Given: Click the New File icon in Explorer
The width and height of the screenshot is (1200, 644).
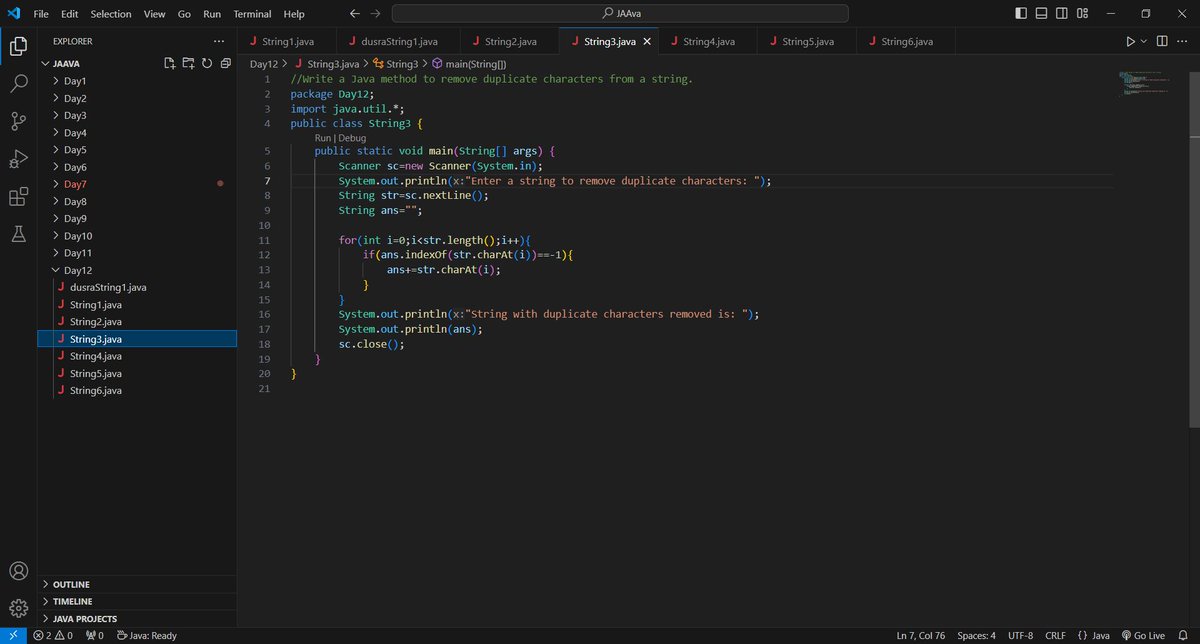Looking at the screenshot, I should (x=170, y=63).
